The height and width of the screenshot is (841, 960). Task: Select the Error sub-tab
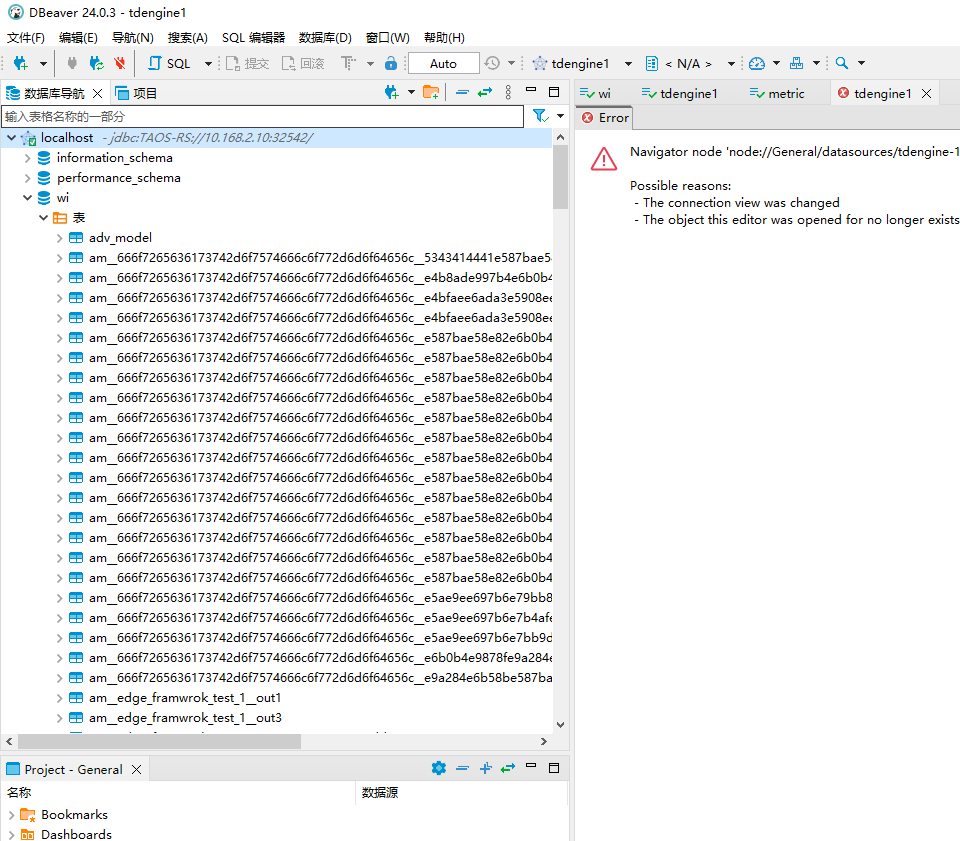[606, 118]
